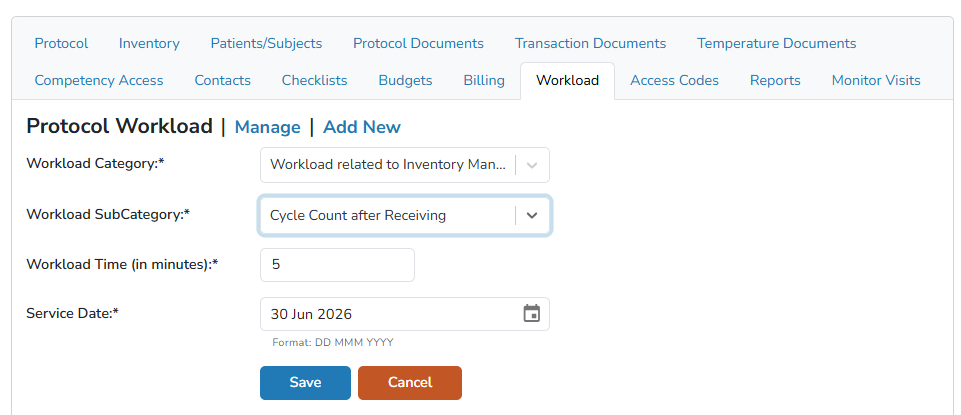Click the Save button

[x=305, y=383]
